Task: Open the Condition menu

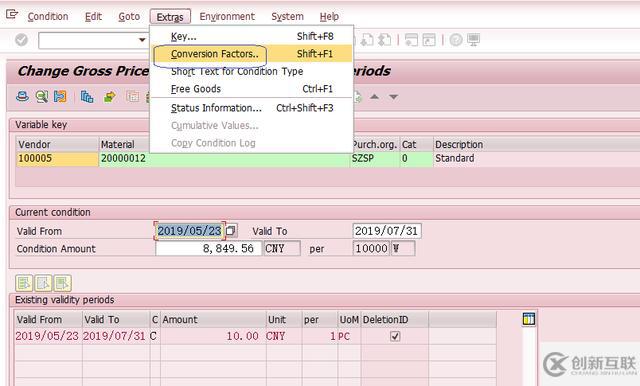Action: click(x=48, y=17)
